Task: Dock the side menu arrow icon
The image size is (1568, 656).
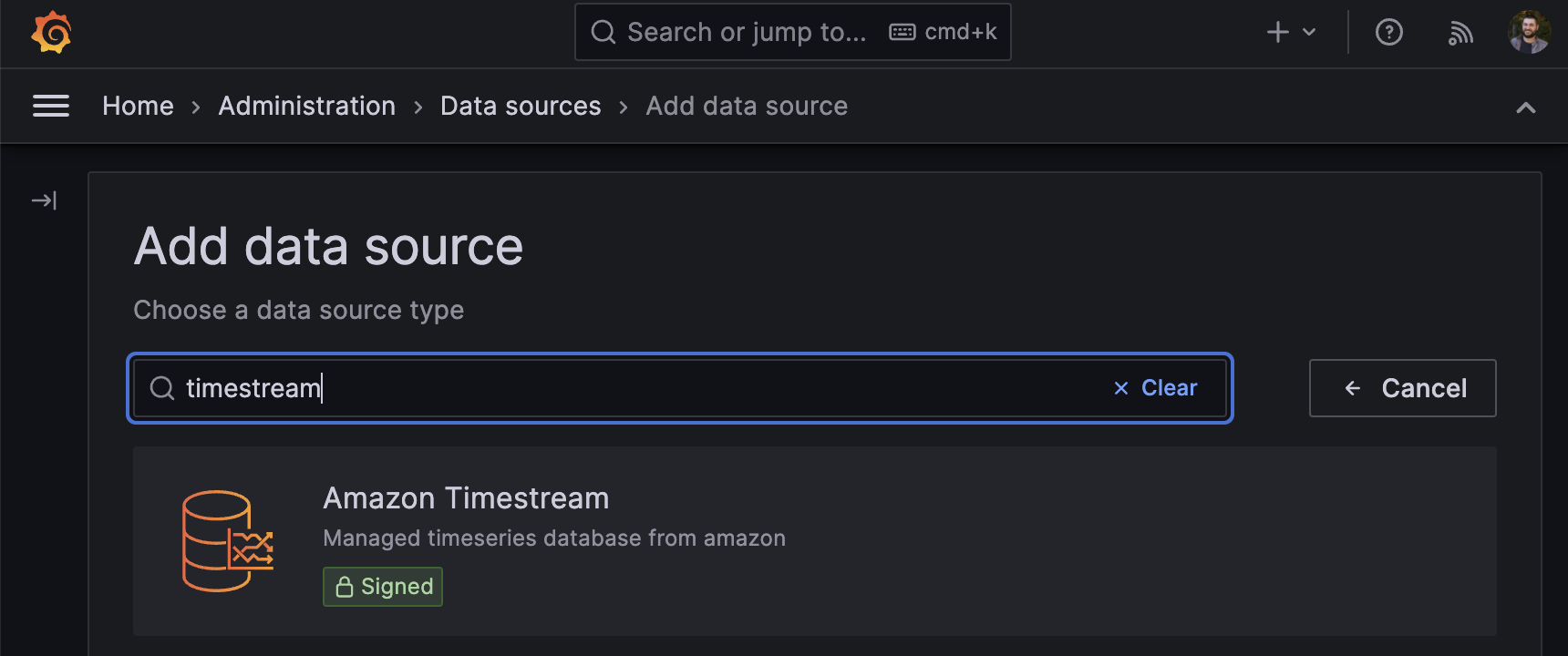Action: pyautogui.click(x=44, y=200)
